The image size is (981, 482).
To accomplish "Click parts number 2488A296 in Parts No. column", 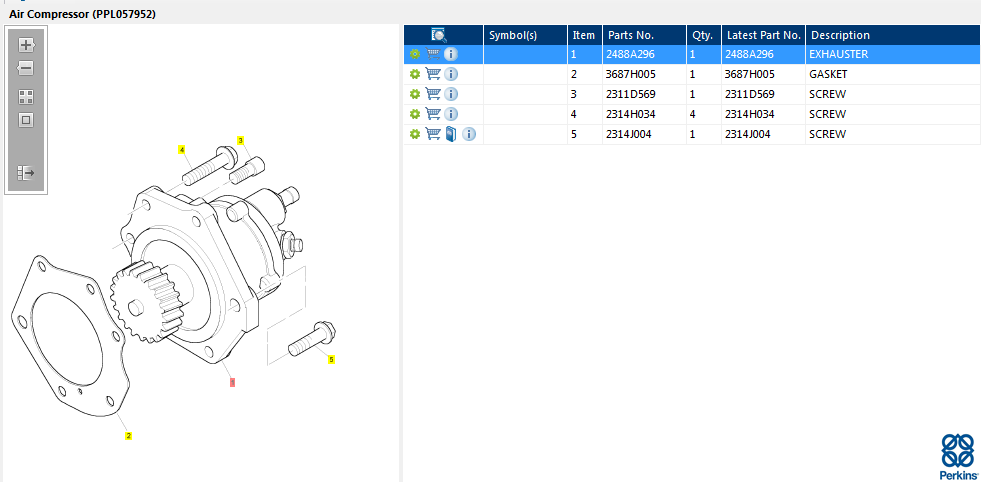I will tap(630, 54).
